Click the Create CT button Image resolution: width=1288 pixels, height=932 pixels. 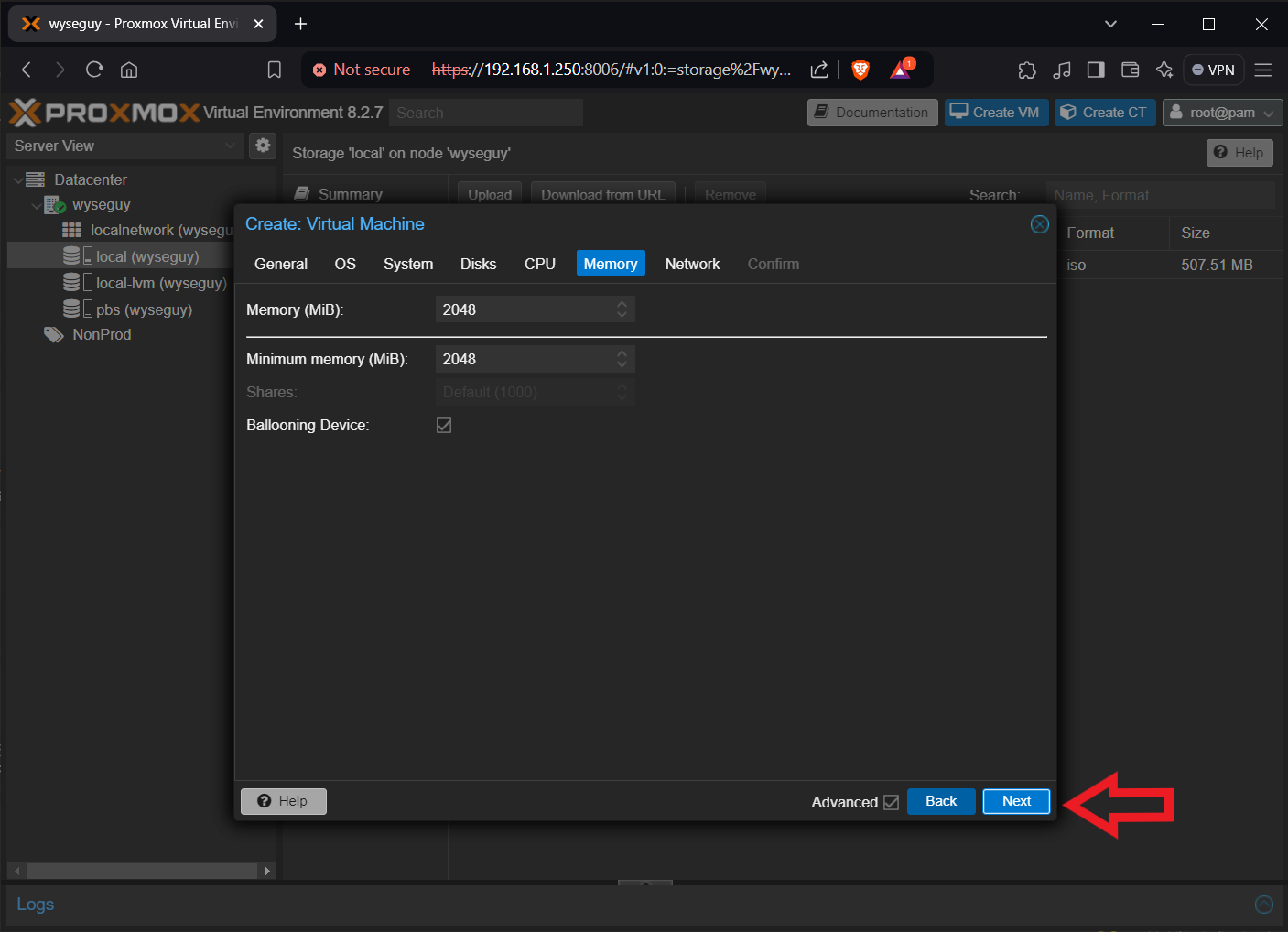pos(1105,113)
